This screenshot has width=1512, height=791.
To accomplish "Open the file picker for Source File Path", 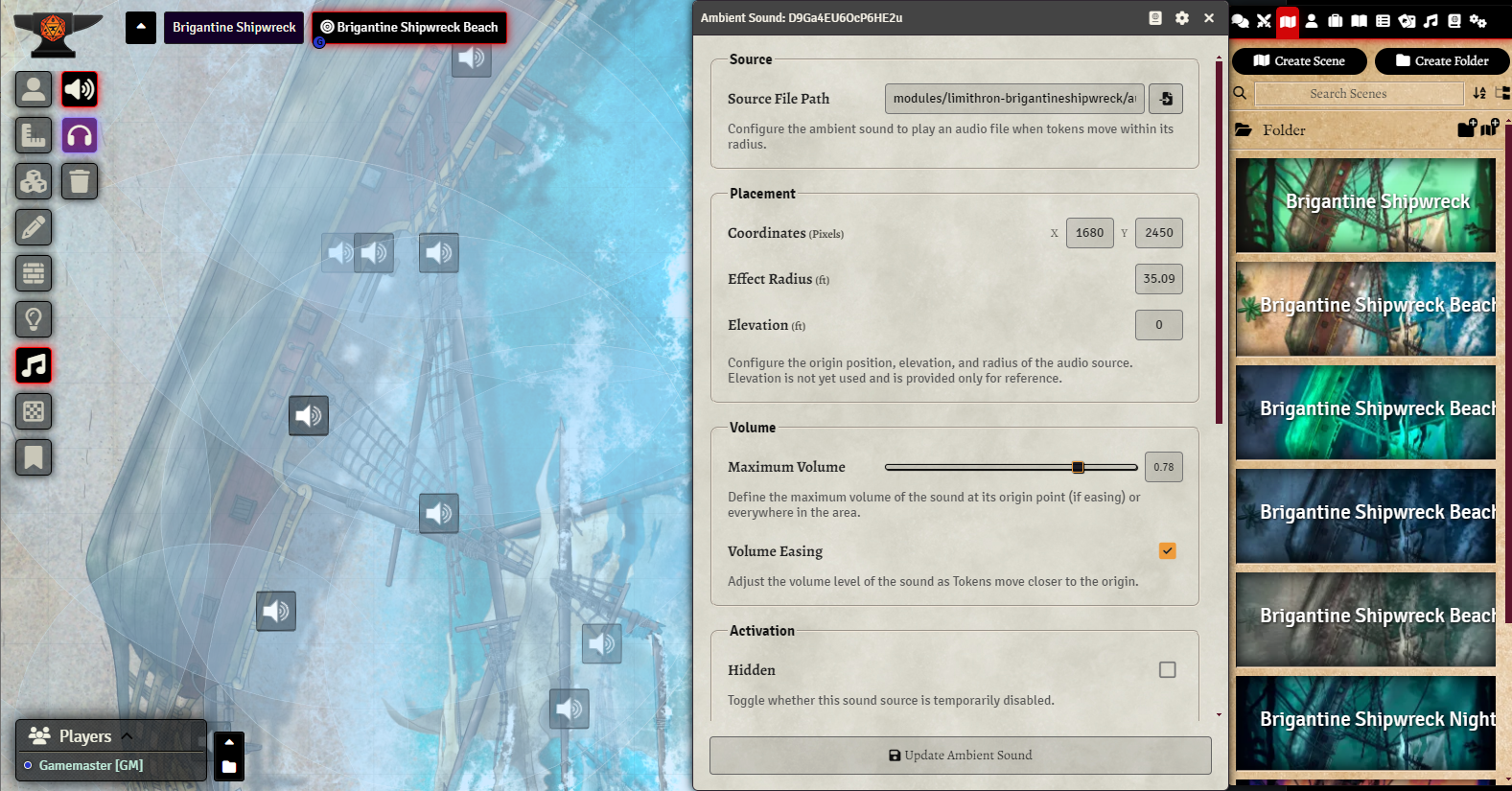I will [x=1166, y=99].
